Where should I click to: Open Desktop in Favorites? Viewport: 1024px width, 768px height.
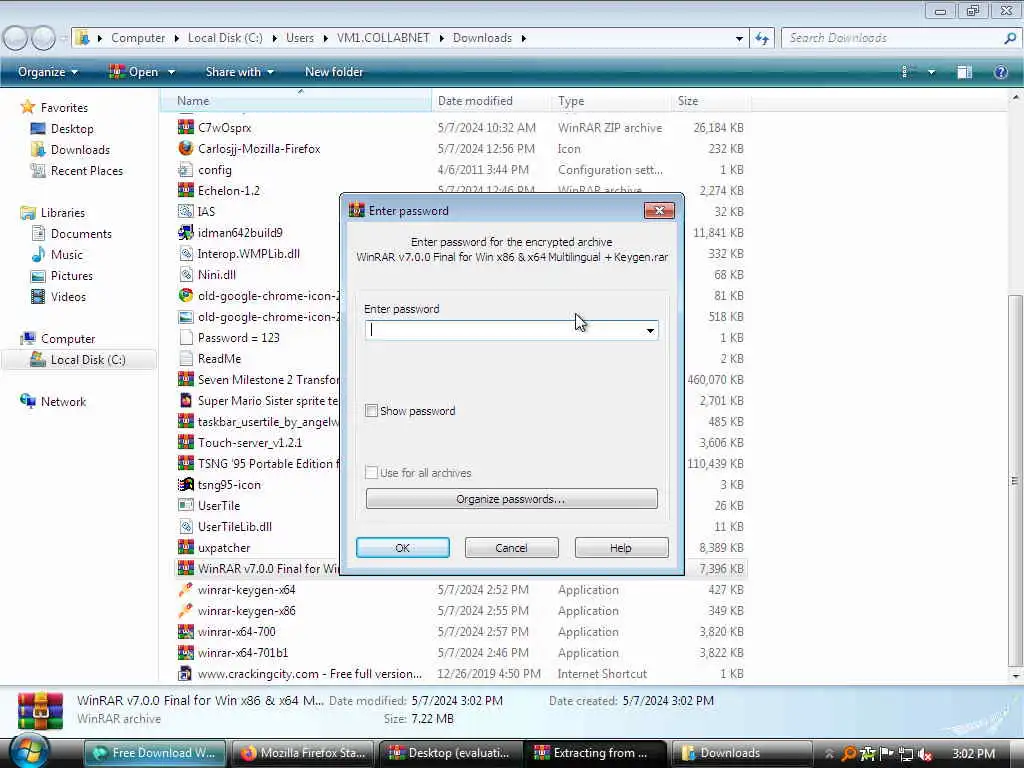pyautogui.click(x=72, y=129)
